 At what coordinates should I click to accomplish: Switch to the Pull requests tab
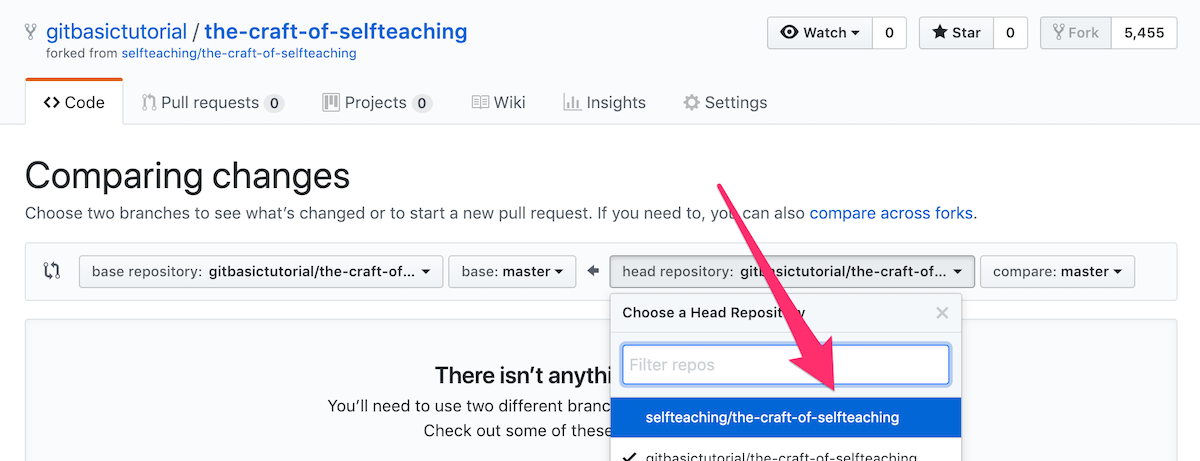pos(212,102)
